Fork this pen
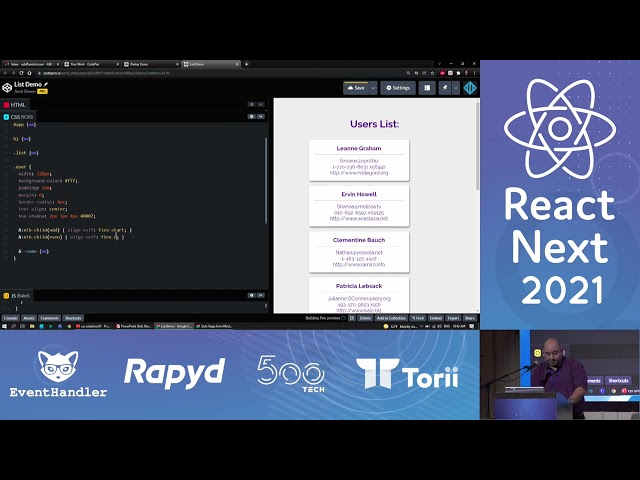Screen dimensions: 640x480 coord(418,318)
